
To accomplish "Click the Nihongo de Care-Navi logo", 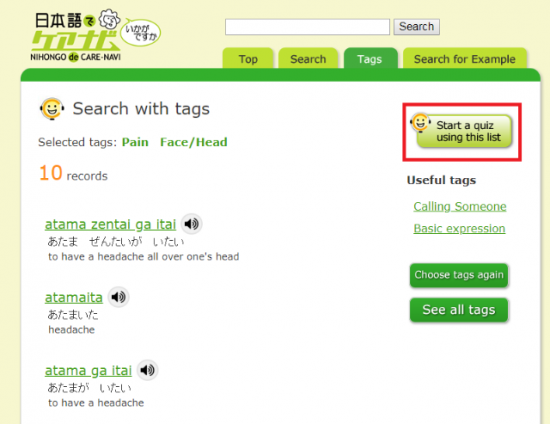I will (76, 37).
